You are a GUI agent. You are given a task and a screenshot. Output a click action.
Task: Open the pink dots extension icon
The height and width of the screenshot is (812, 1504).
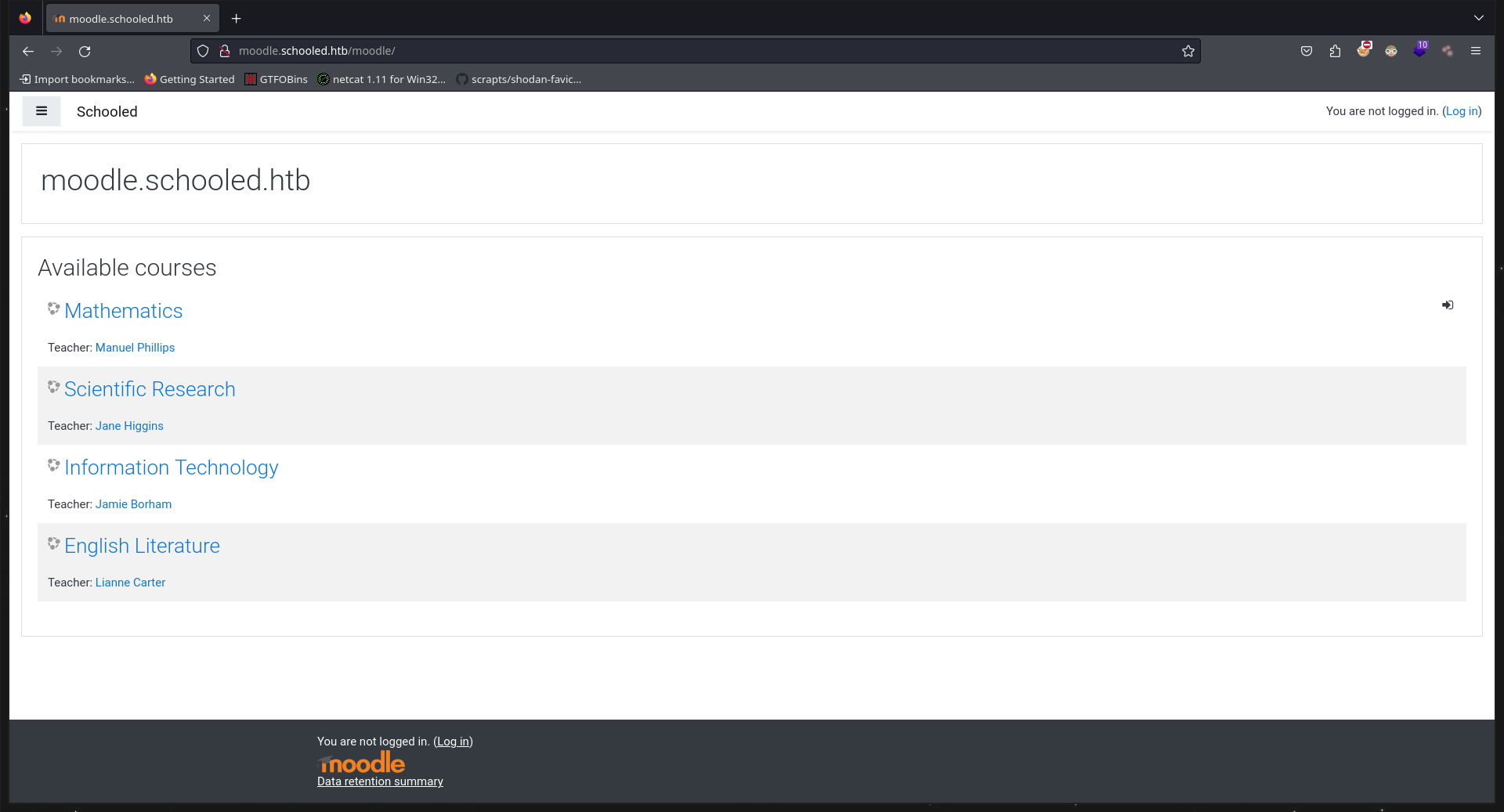pyautogui.click(x=1448, y=51)
